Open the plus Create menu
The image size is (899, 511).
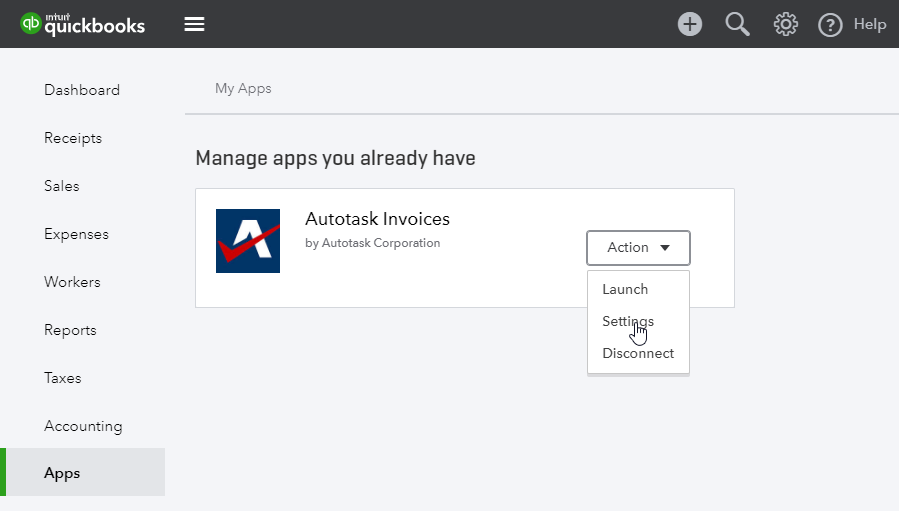(690, 24)
